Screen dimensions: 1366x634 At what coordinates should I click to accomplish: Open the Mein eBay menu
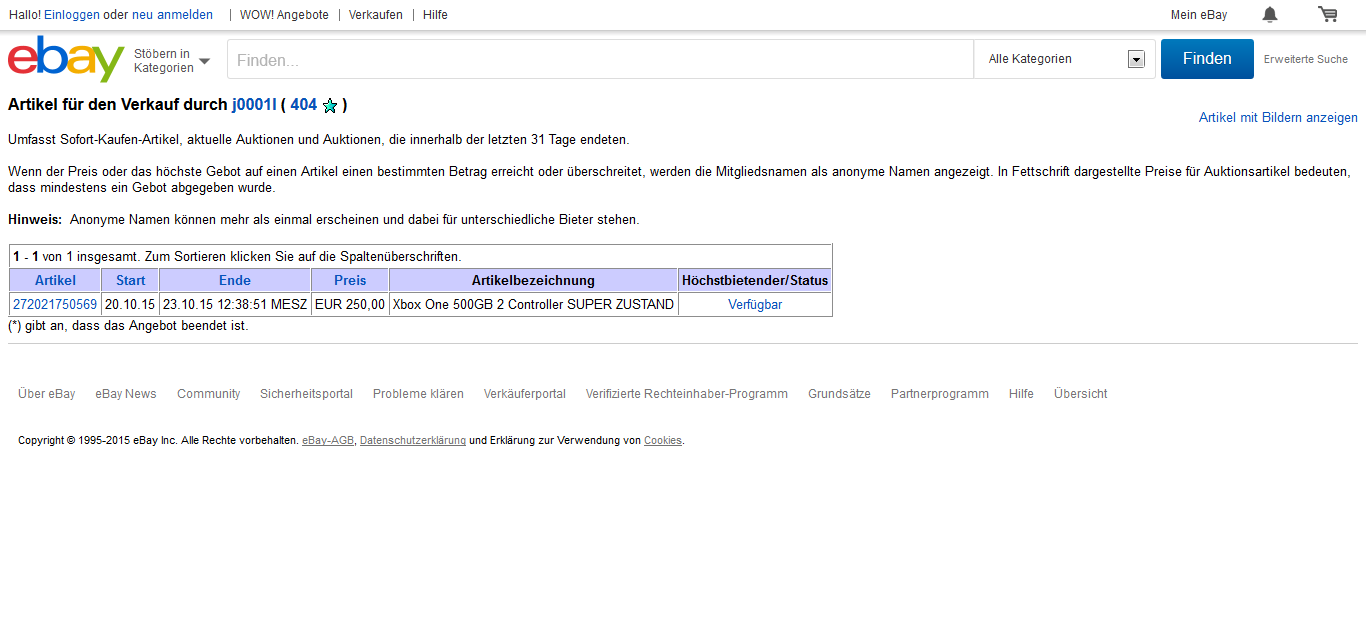(x=1199, y=15)
